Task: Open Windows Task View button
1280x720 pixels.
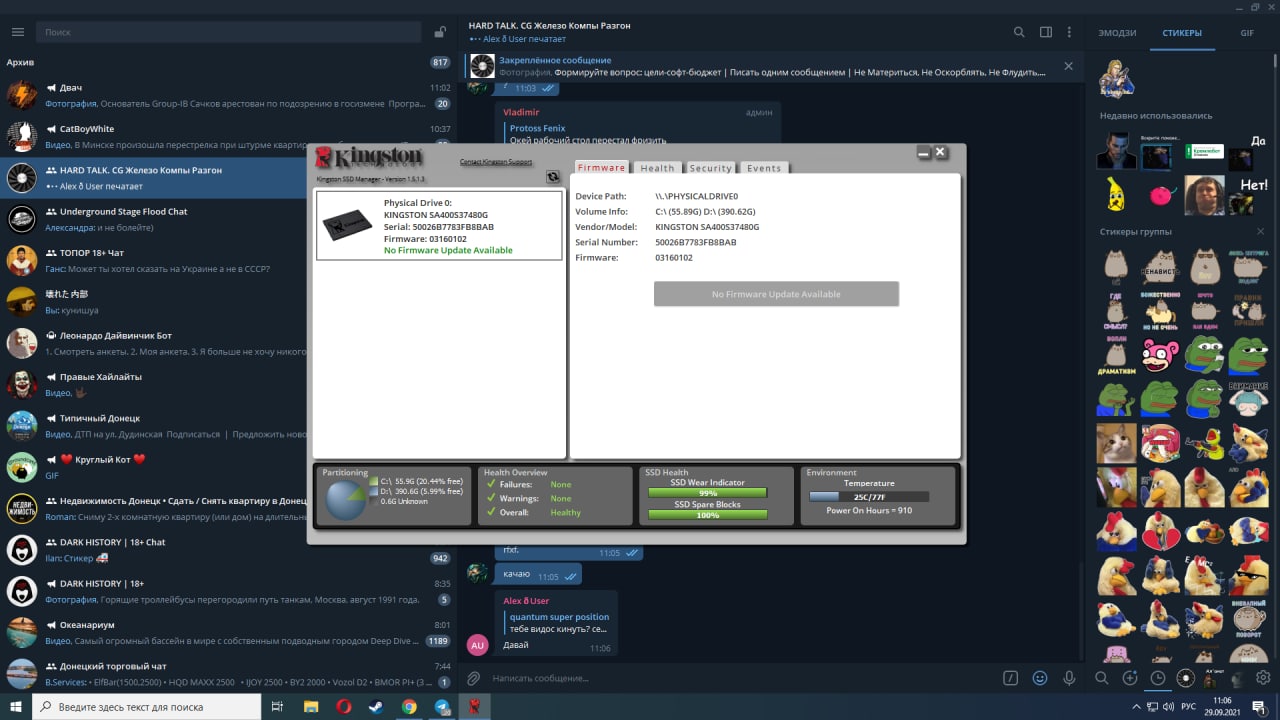Action: 276,706
